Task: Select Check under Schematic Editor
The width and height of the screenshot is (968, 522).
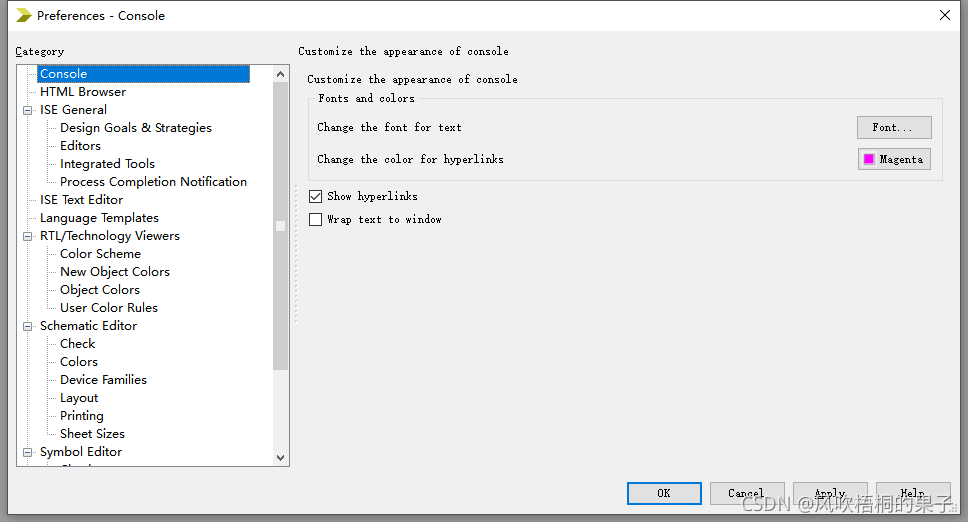Action: click(x=78, y=344)
